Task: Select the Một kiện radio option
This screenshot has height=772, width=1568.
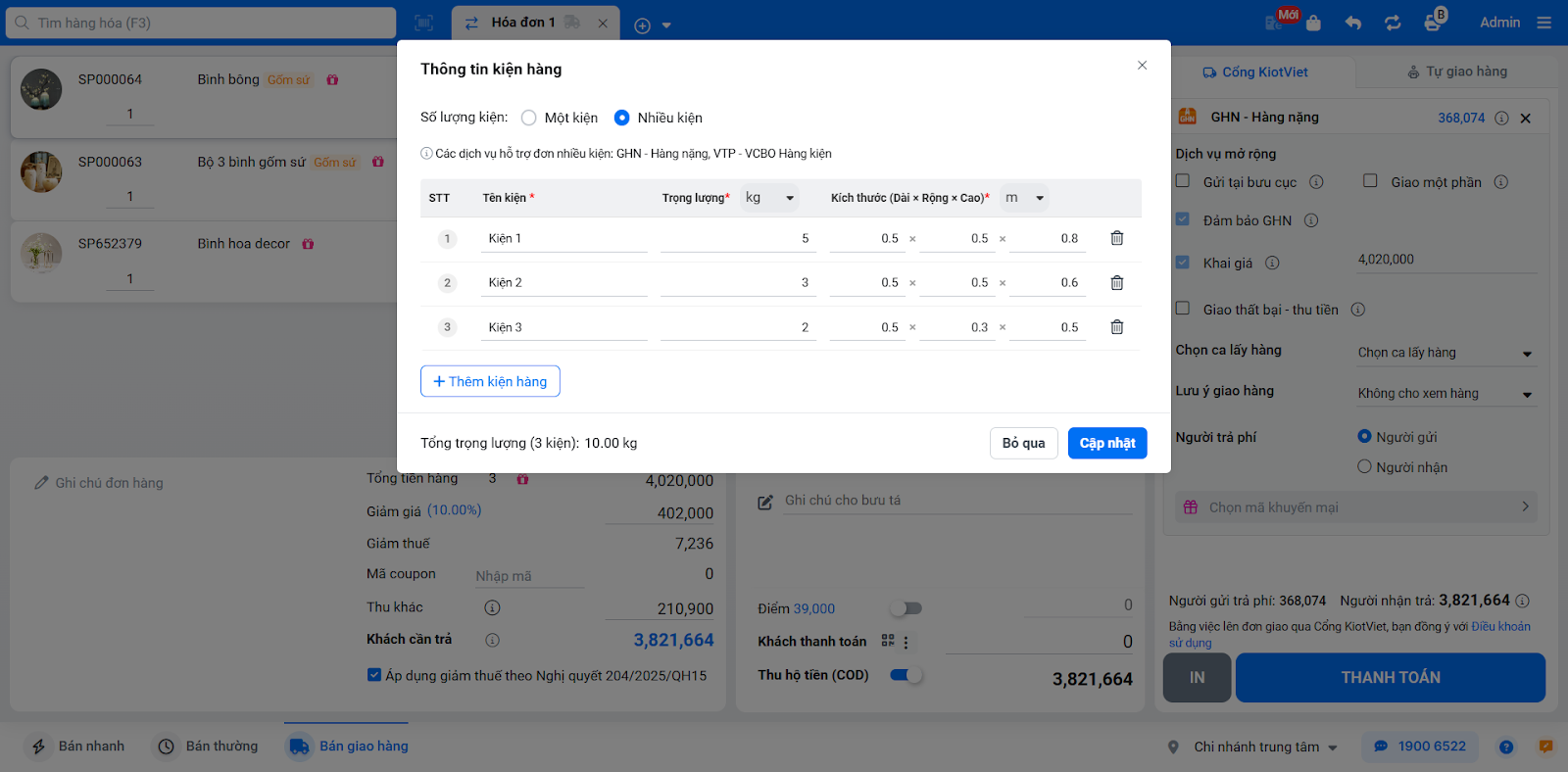Action: (x=529, y=118)
